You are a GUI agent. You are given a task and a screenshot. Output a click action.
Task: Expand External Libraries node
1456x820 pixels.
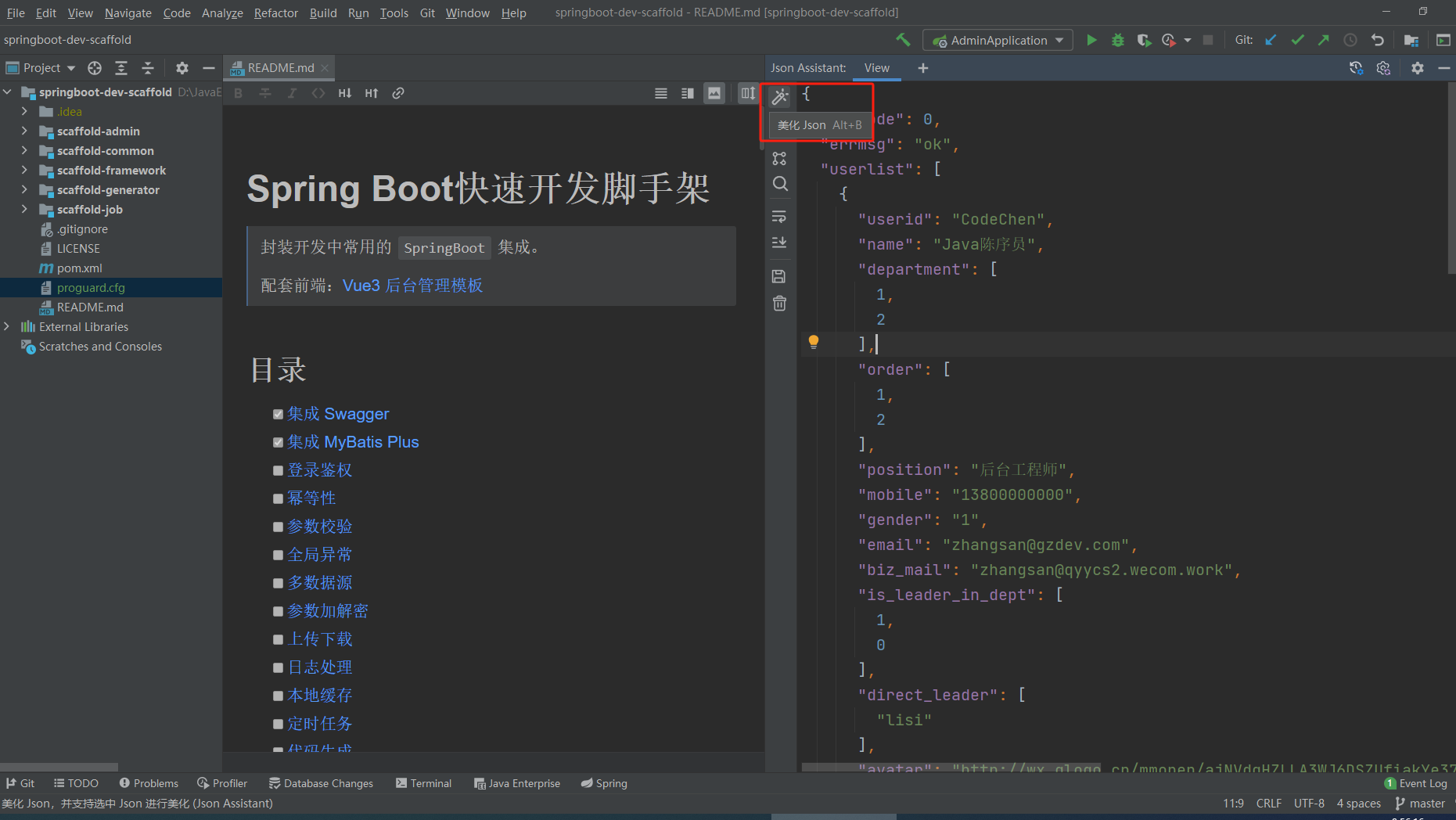(7, 326)
